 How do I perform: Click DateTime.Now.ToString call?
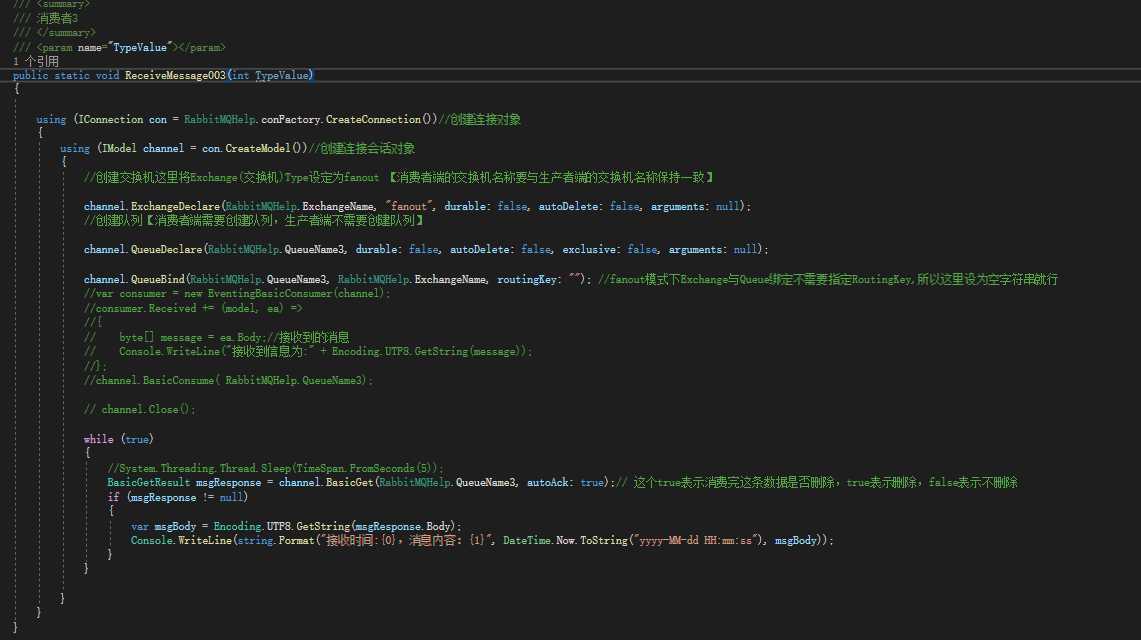click(x=565, y=540)
